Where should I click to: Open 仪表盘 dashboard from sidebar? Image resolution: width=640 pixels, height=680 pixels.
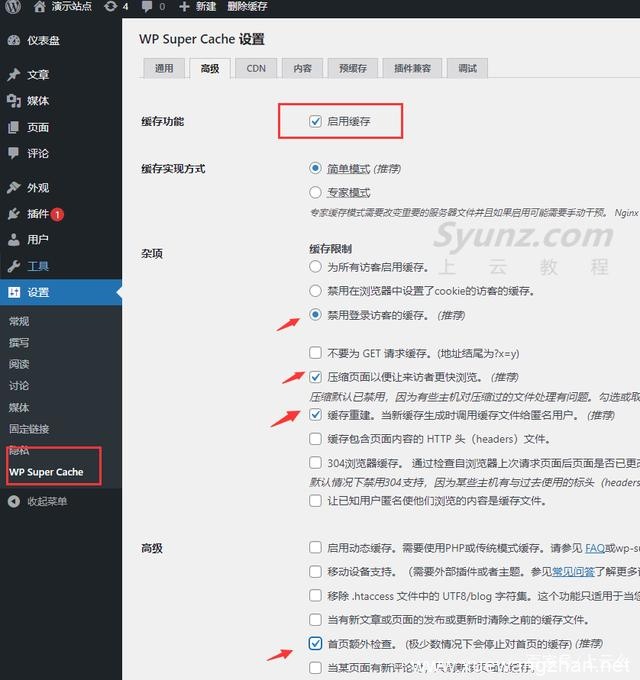coord(43,41)
